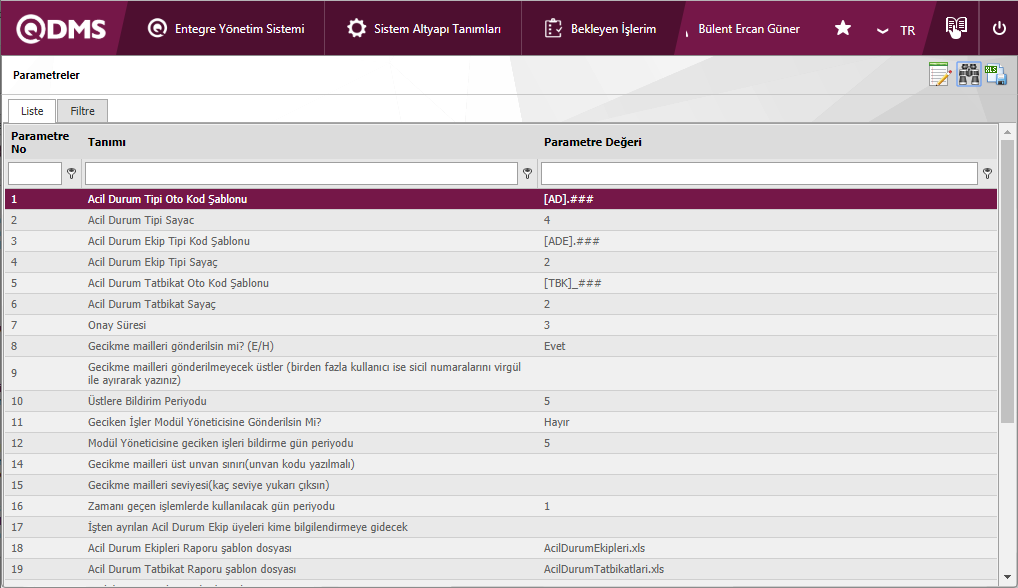The image size is (1018, 588).
Task: Click the QDMS logo
Action: (x=61, y=29)
